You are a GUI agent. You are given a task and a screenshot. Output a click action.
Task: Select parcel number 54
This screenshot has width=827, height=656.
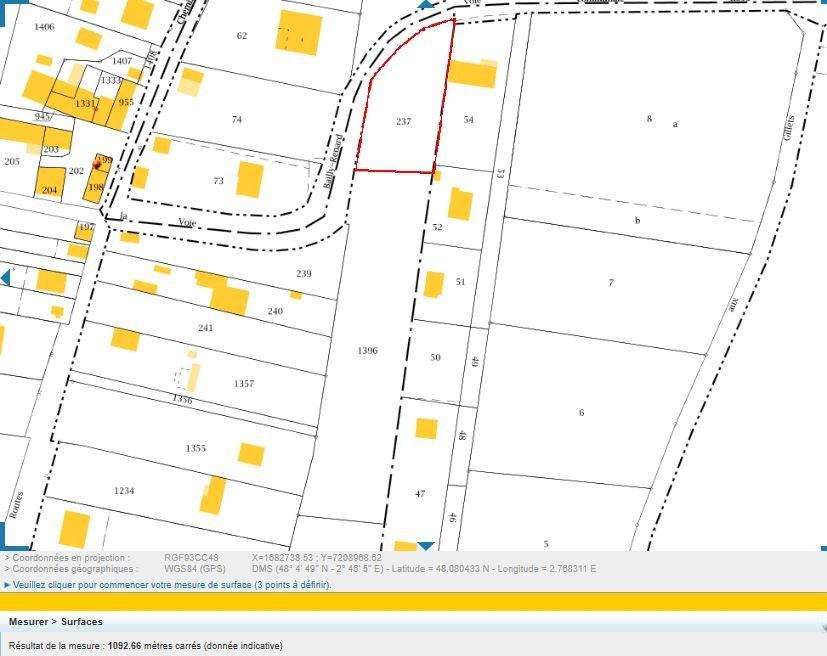(468, 119)
